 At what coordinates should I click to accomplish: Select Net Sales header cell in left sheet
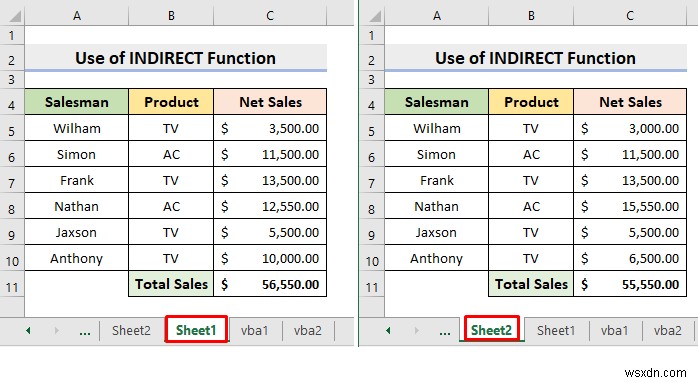(x=270, y=102)
